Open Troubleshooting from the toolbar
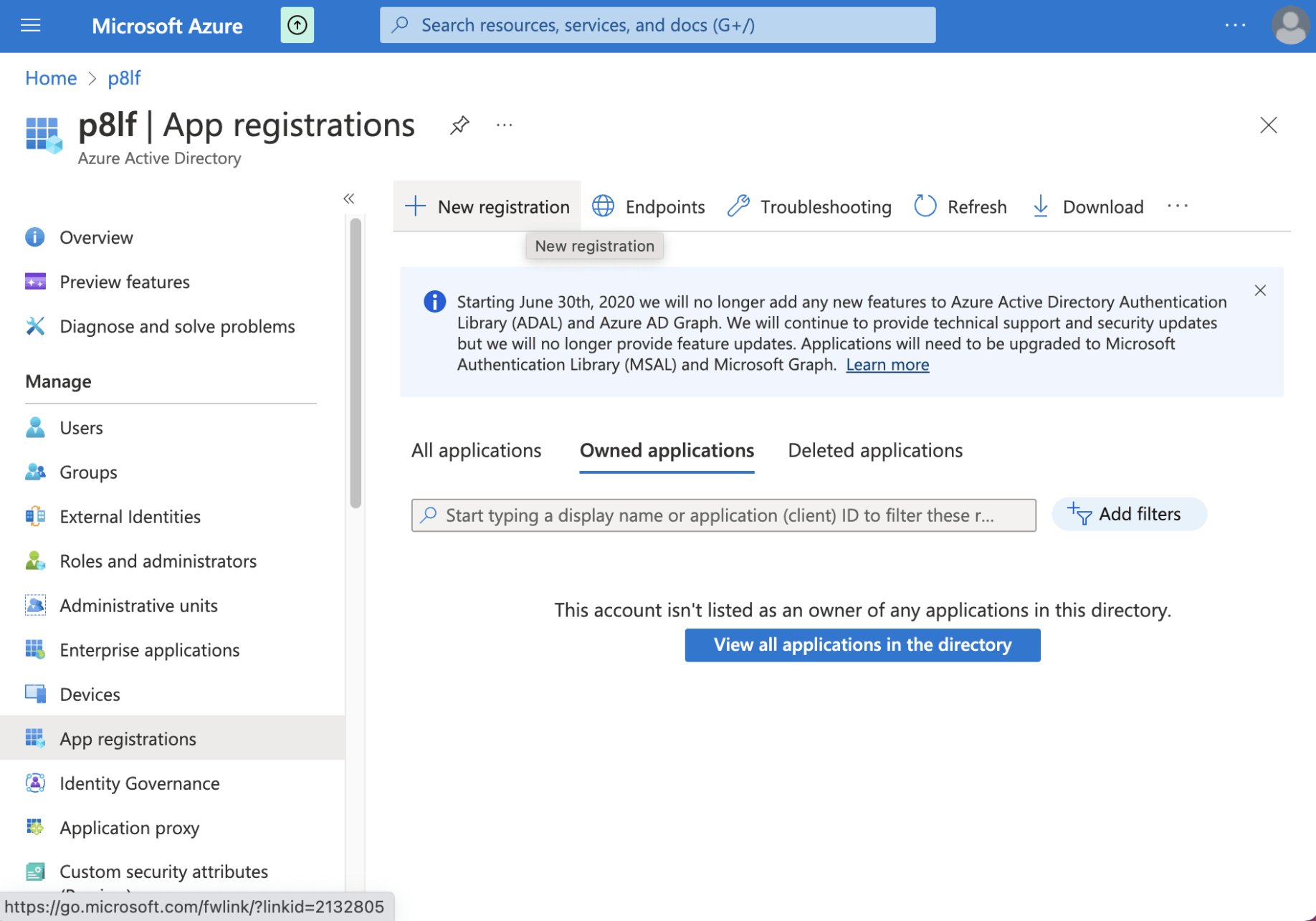Viewport: 1316px width, 921px height. pyautogui.click(x=809, y=206)
